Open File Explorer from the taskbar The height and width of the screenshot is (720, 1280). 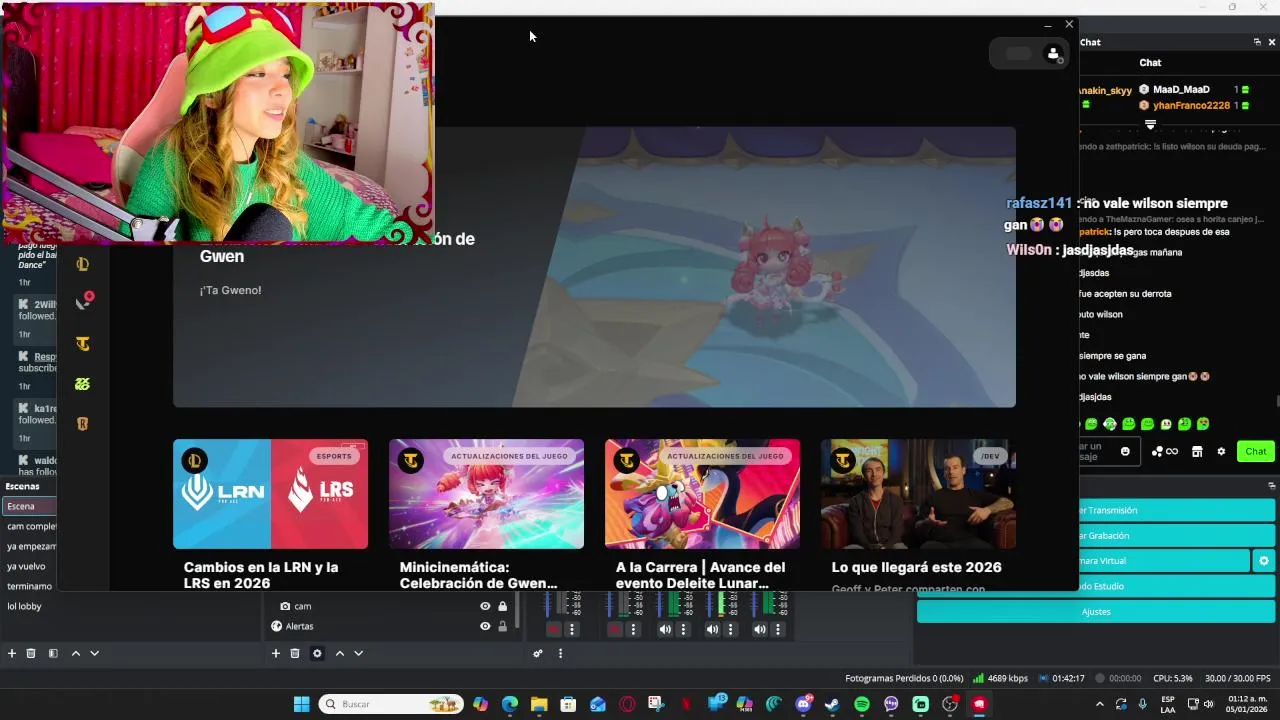(539, 704)
